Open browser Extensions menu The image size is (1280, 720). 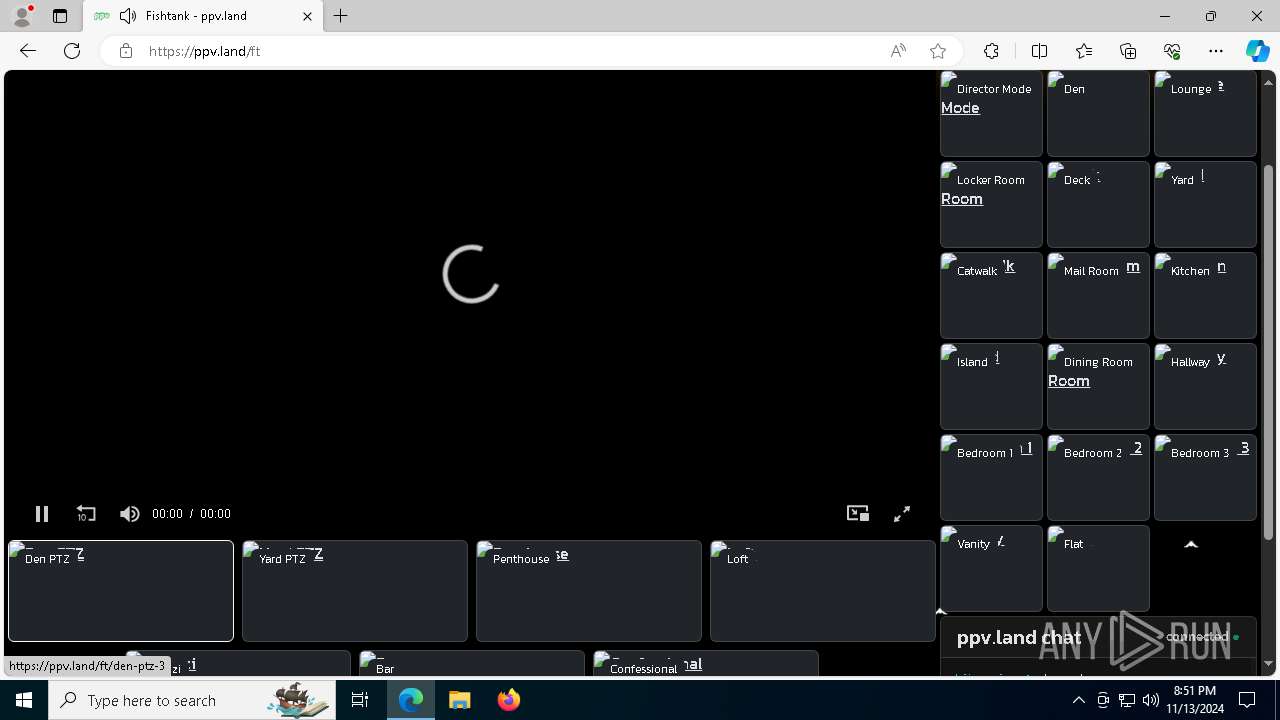pyautogui.click(x=991, y=51)
